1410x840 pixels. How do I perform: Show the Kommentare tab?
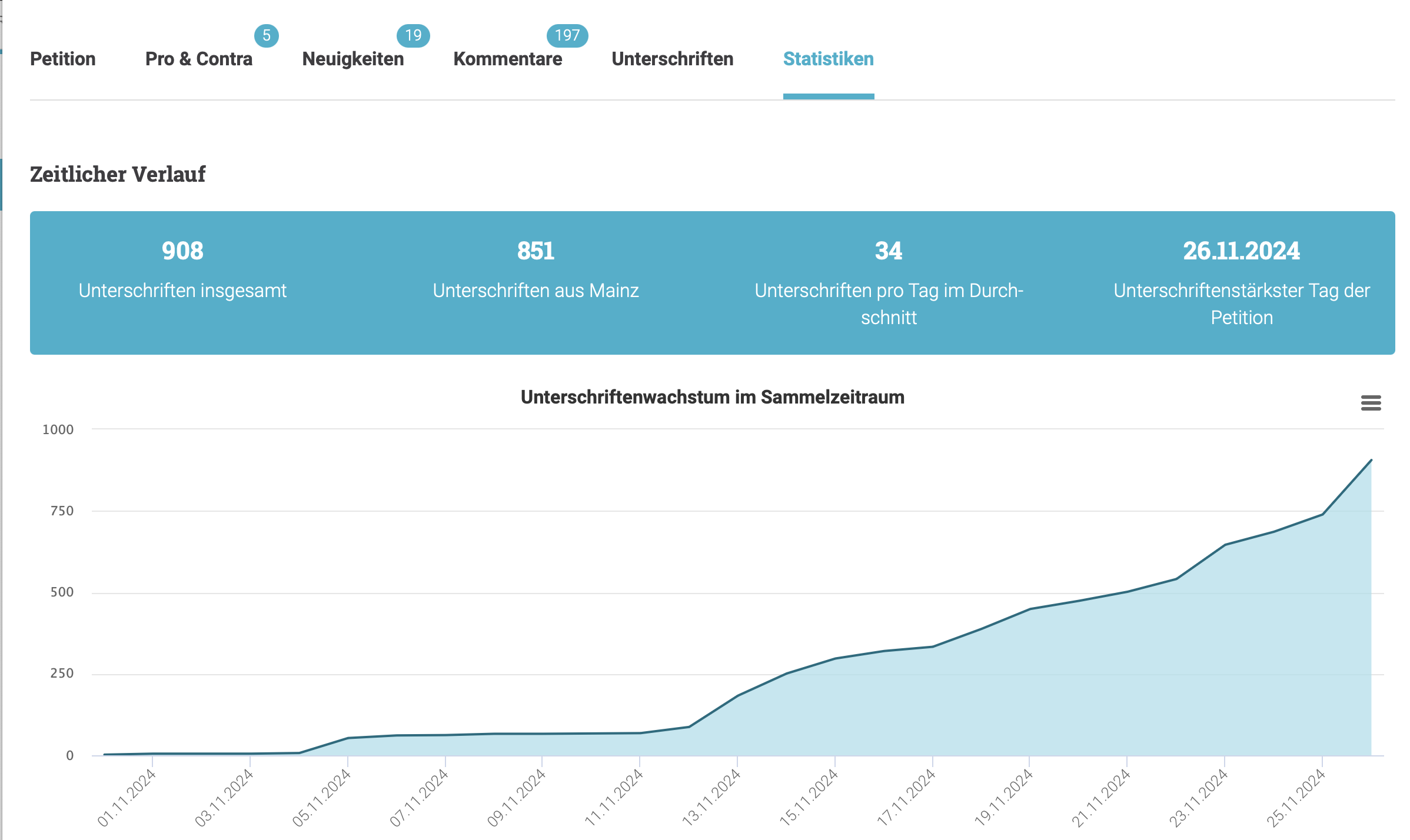point(508,59)
